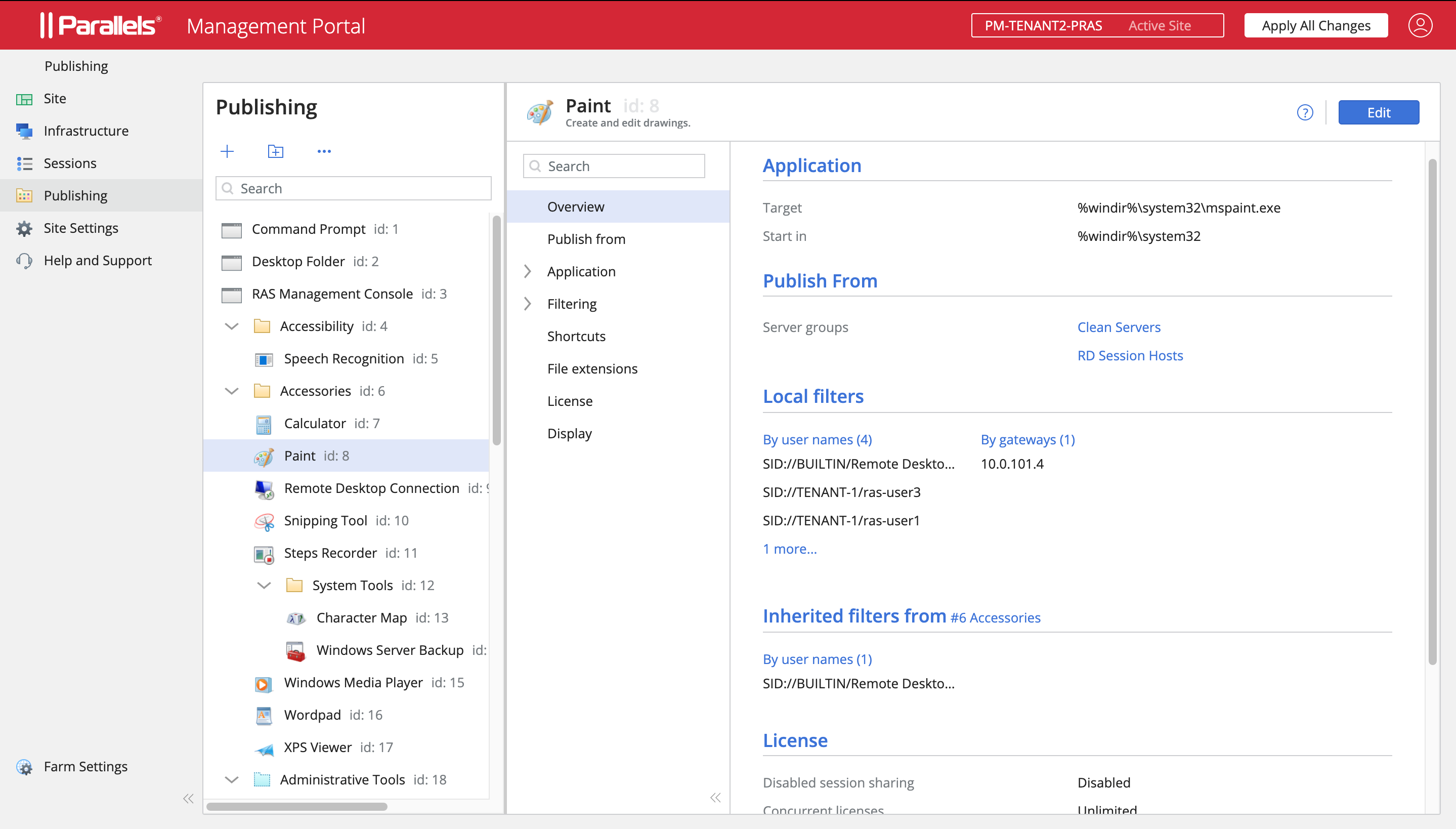Viewport: 1456px width, 829px height.
Task: Click the new folder icon in Publishing panel
Action: (x=275, y=151)
